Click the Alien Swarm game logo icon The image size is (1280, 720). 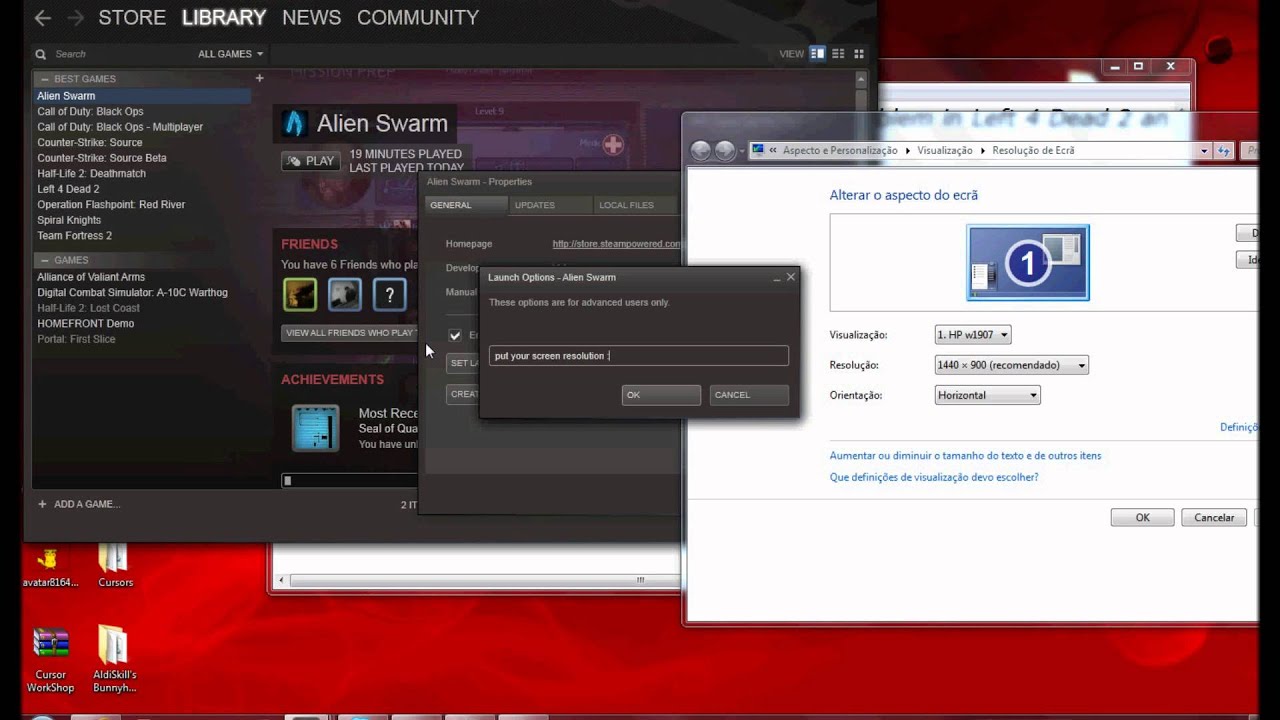click(x=294, y=123)
